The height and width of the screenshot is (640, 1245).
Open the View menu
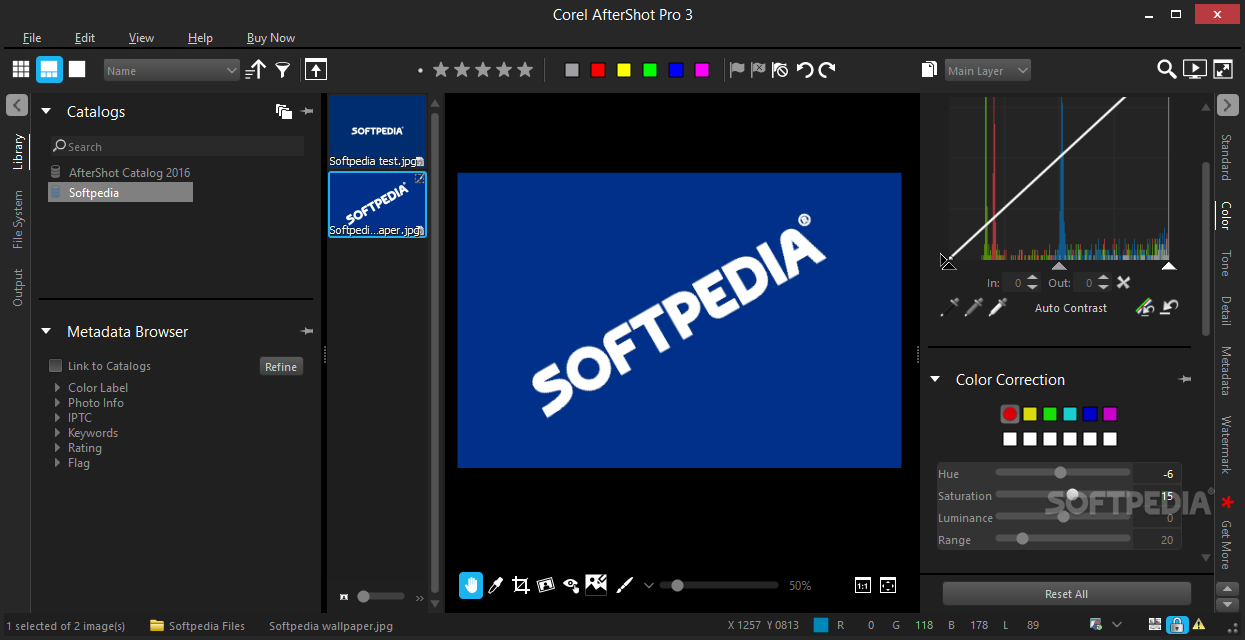click(x=141, y=38)
